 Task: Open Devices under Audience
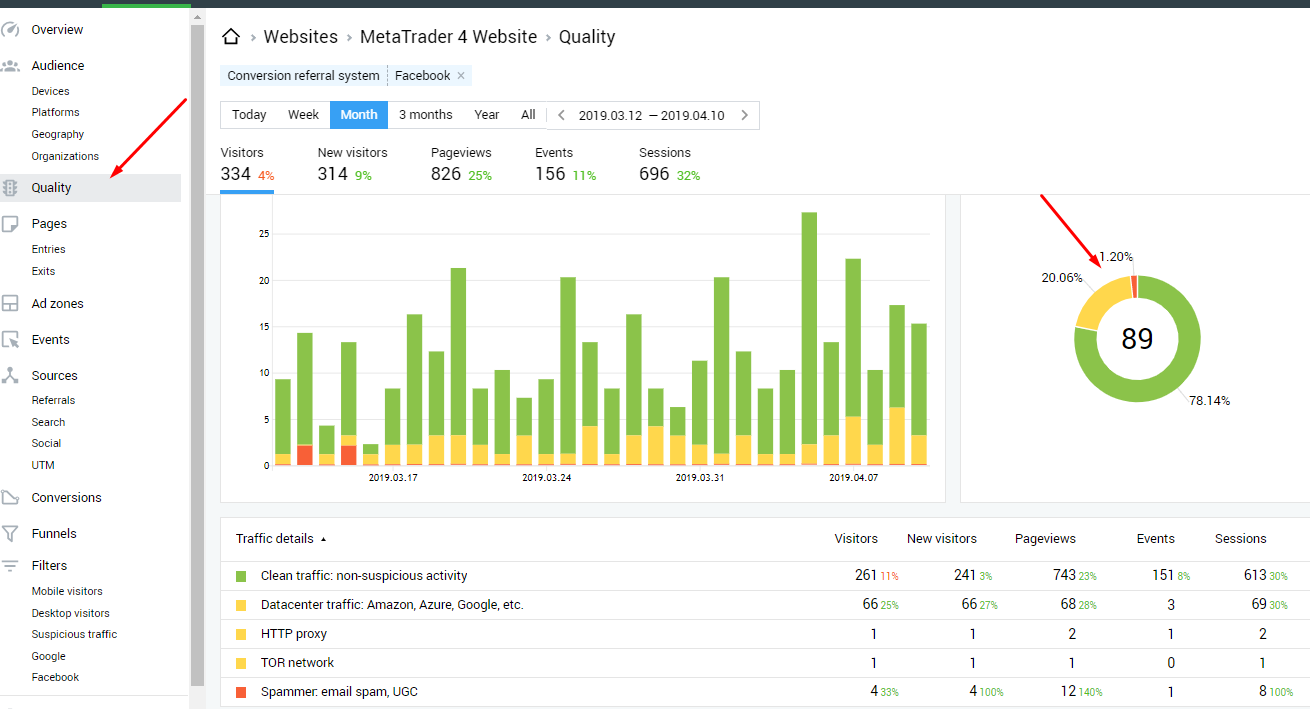50,91
